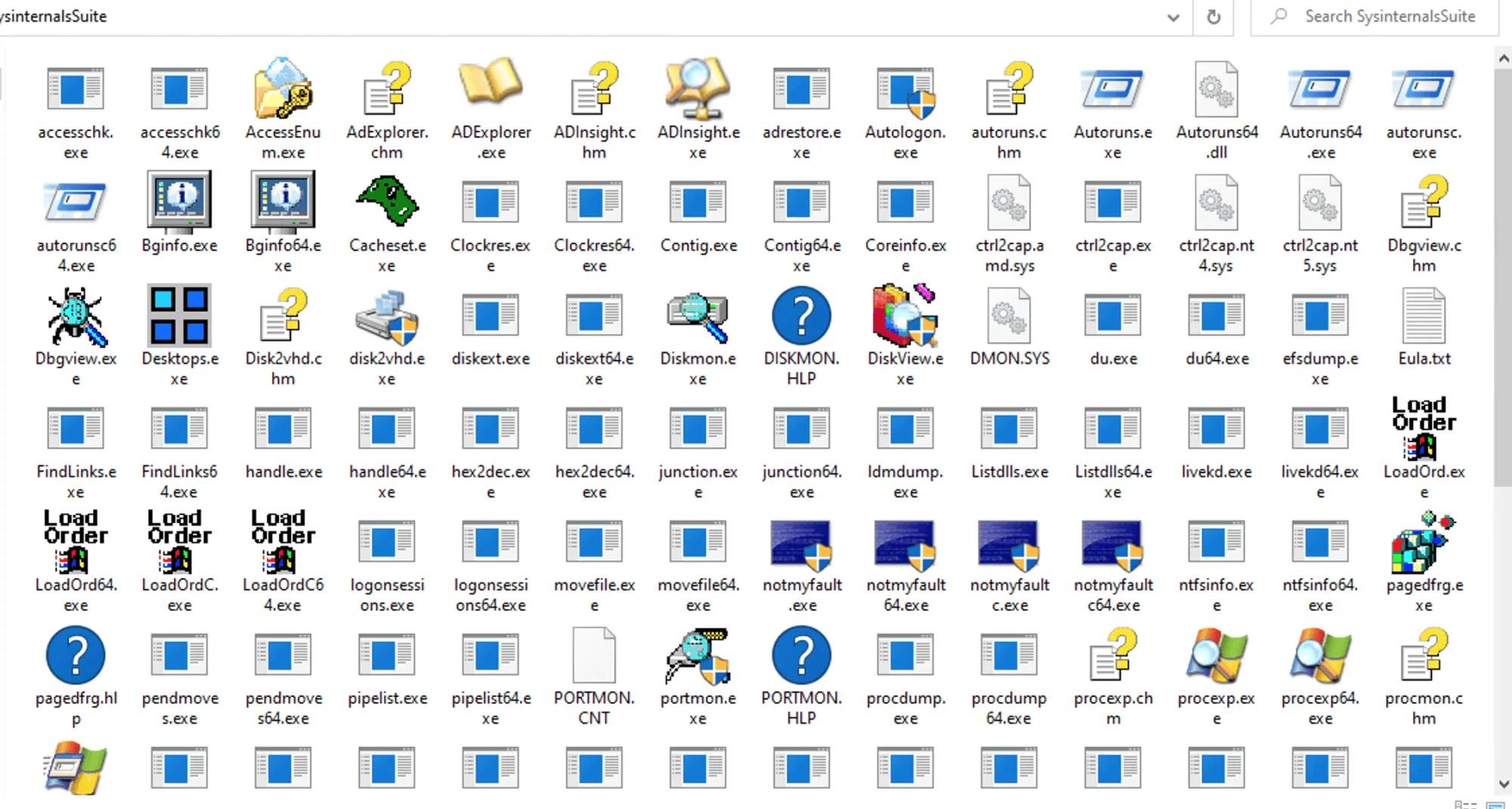Select the PORTMON.HLP question mark icon

point(801,656)
